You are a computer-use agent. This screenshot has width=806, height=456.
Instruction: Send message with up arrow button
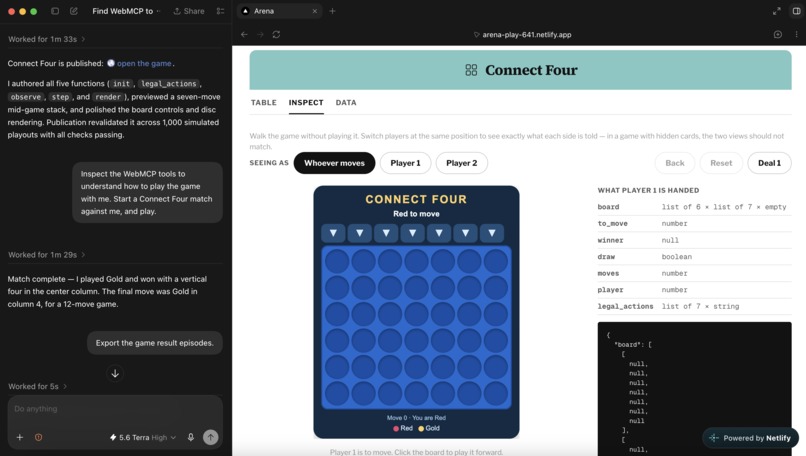(x=210, y=437)
